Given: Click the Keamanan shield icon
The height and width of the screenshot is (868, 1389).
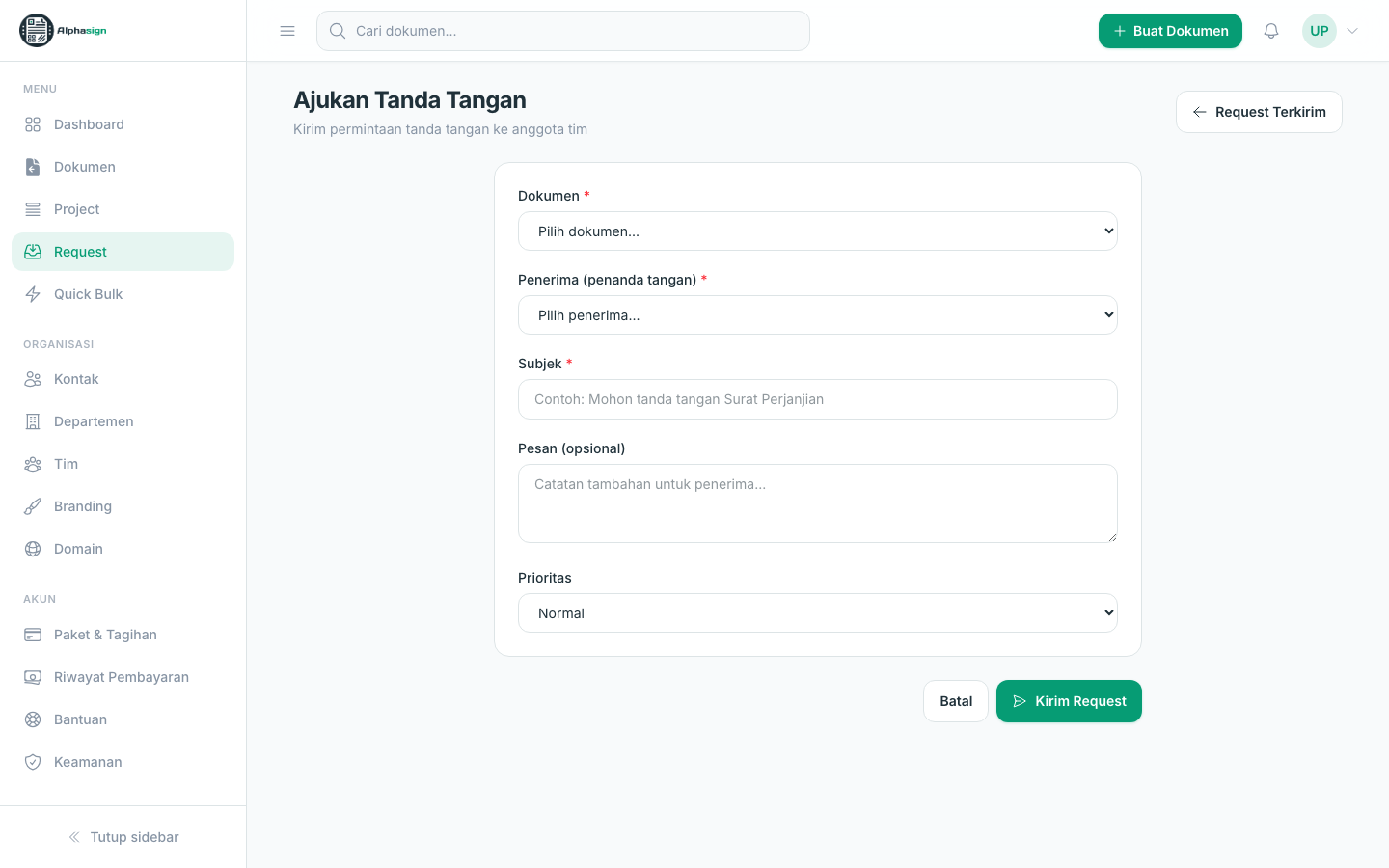Looking at the screenshot, I should click(33, 762).
